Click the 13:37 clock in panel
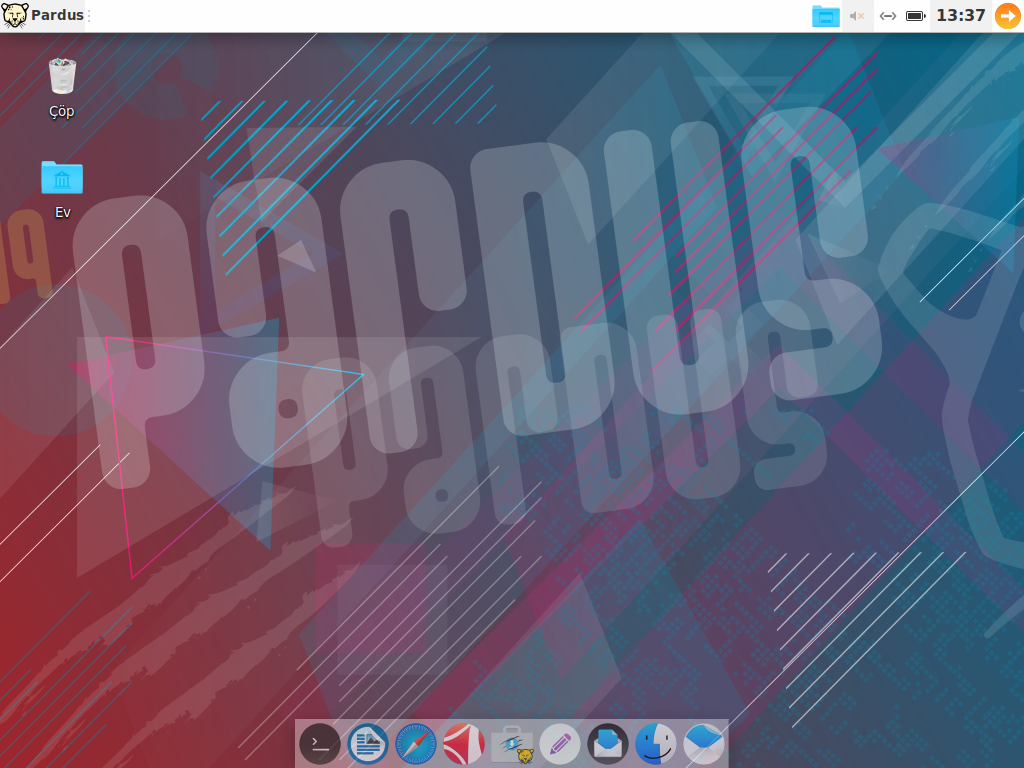This screenshot has width=1024, height=768. point(961,15)
